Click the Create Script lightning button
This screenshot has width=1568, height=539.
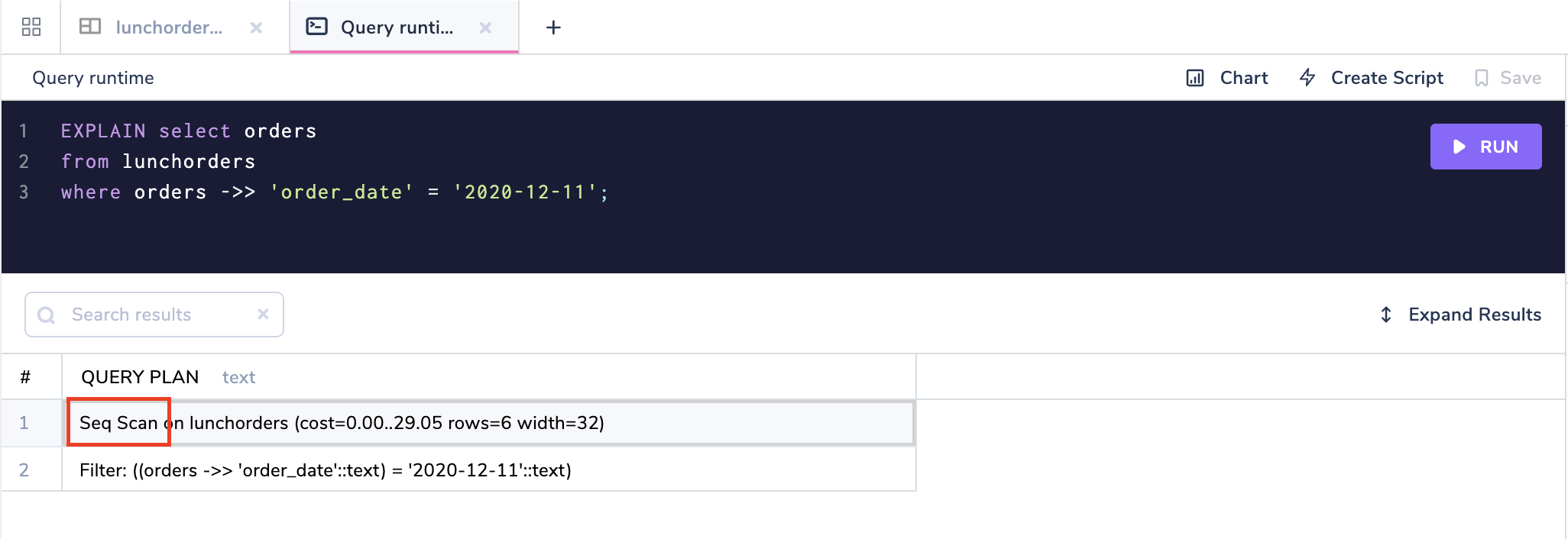[1372, 78]
